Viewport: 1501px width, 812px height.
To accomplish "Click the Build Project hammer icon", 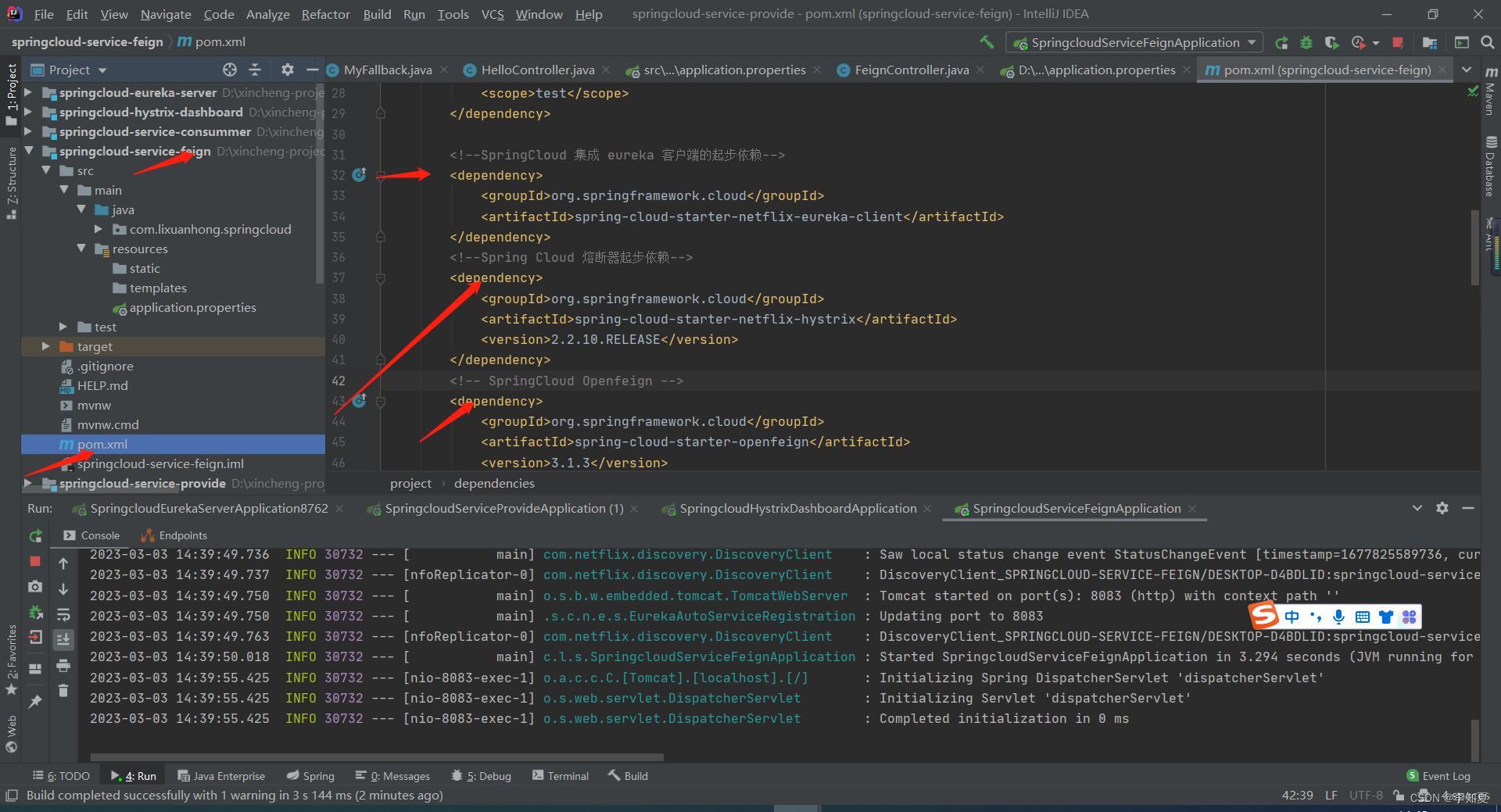I will (x=987, y=42).
